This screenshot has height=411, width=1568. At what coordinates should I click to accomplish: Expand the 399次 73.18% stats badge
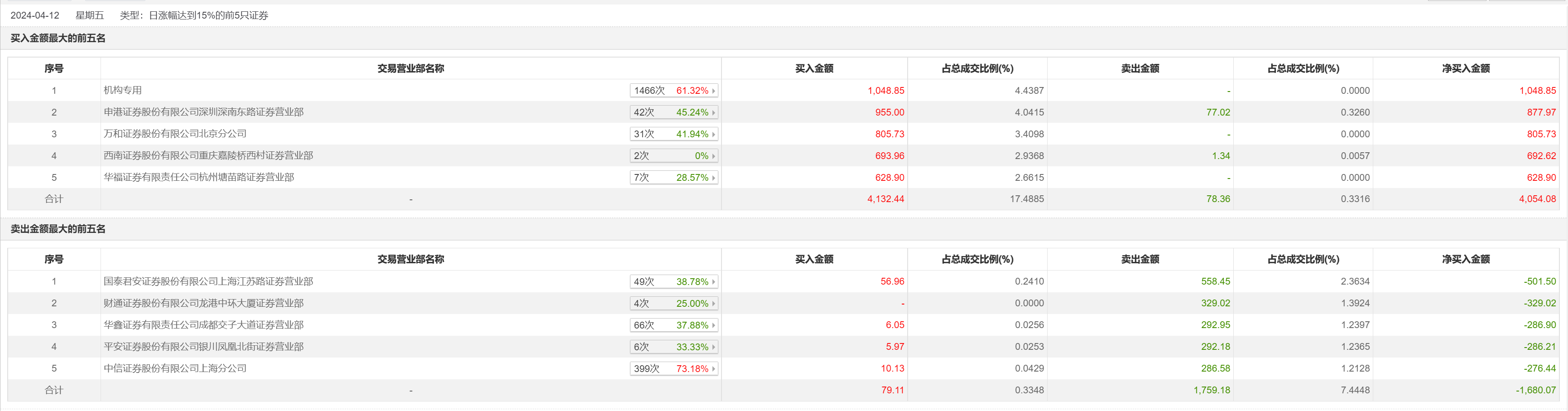pos(674,369)
